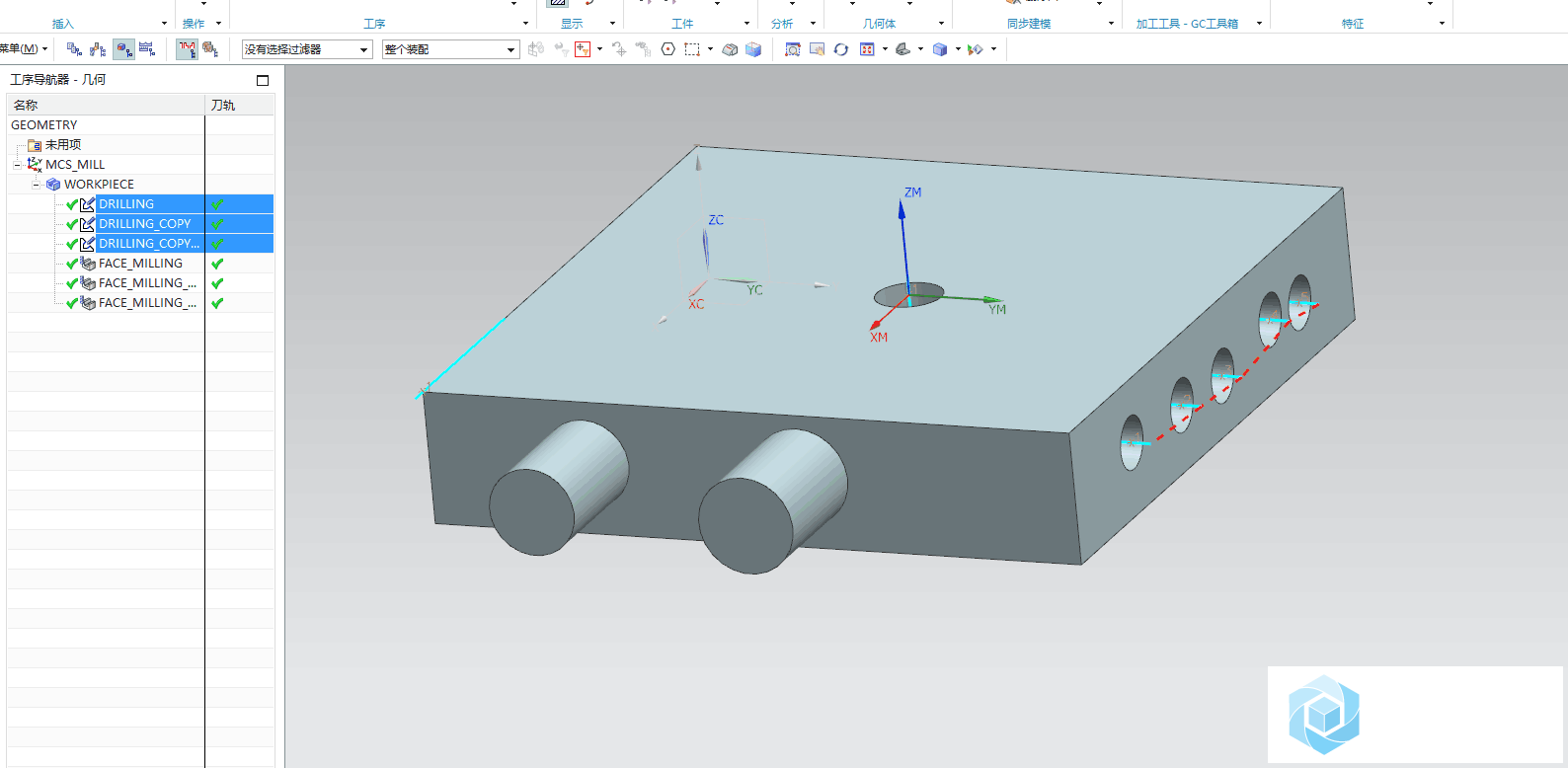Image resolution: width=1568 pixels, height=768 pixels.
Task: Select the truncated DRILLING_COPY... third operation
Action: pyautogui.click(x=149, y=244)
